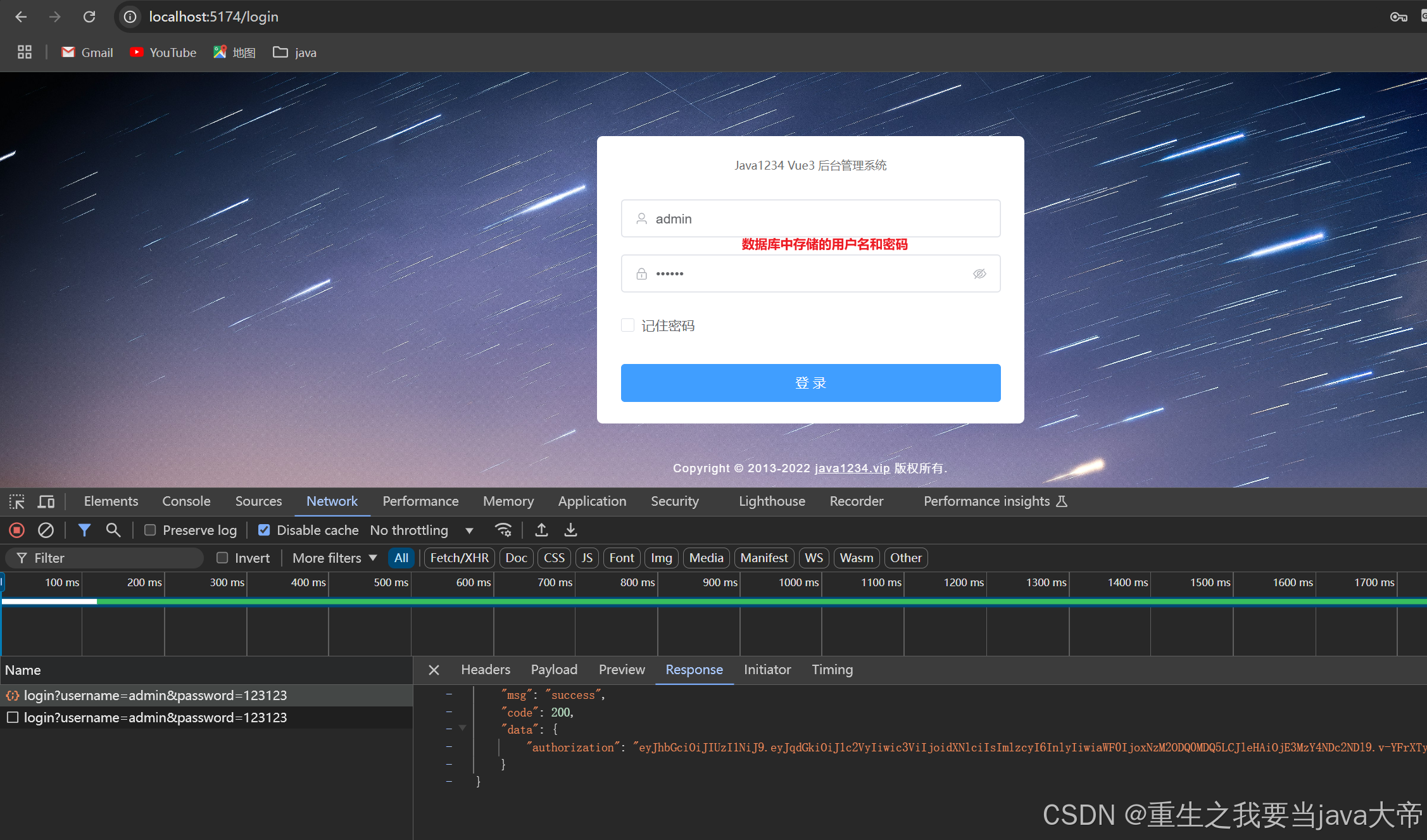
Task: Reload the browser page
Action: click(x=89, y=17)
